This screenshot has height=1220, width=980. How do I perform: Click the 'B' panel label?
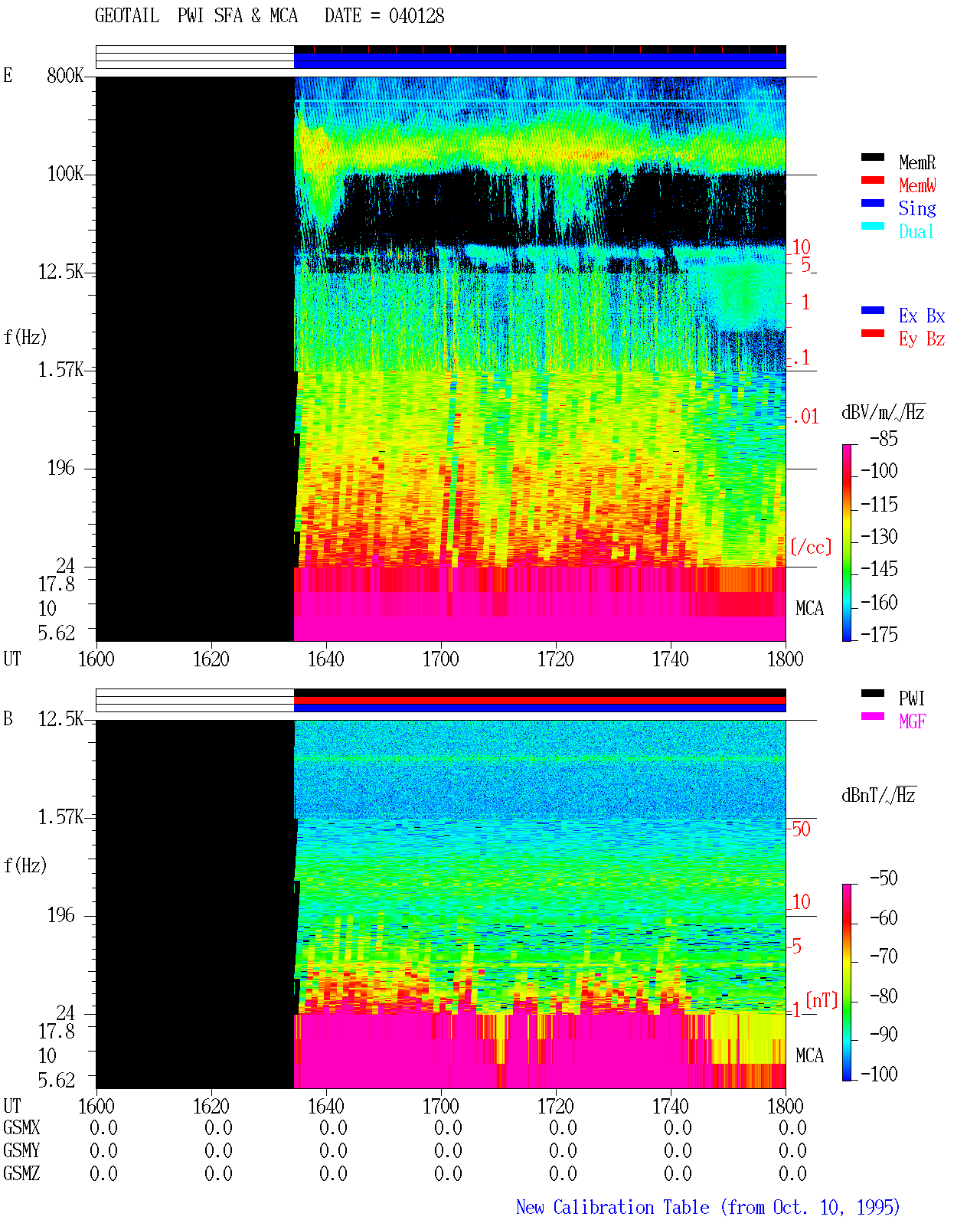(x=8, y=719)
